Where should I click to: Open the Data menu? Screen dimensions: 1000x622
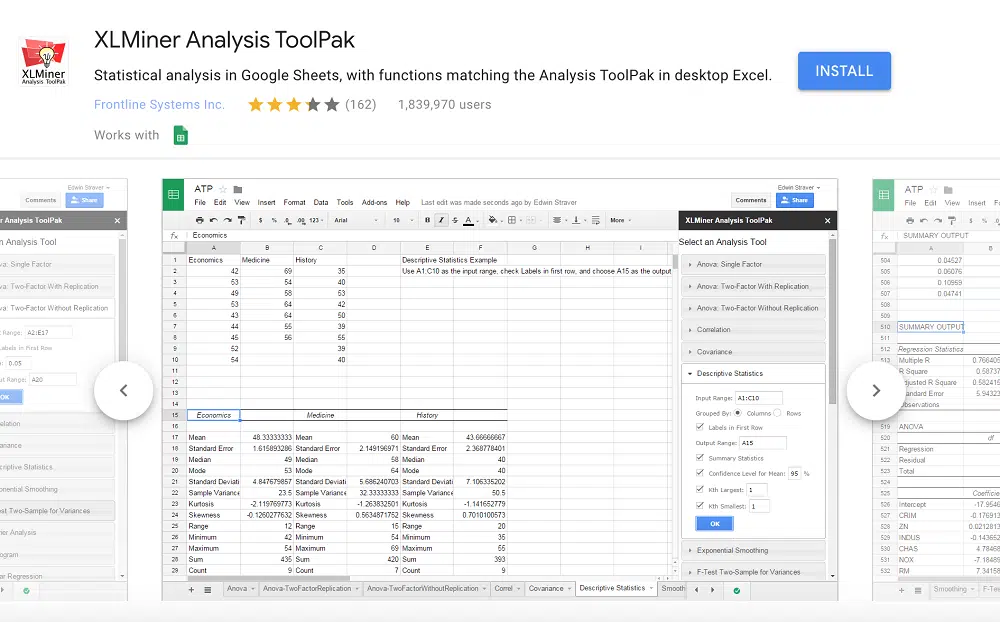pyautogui.click(x=321, y=202)
